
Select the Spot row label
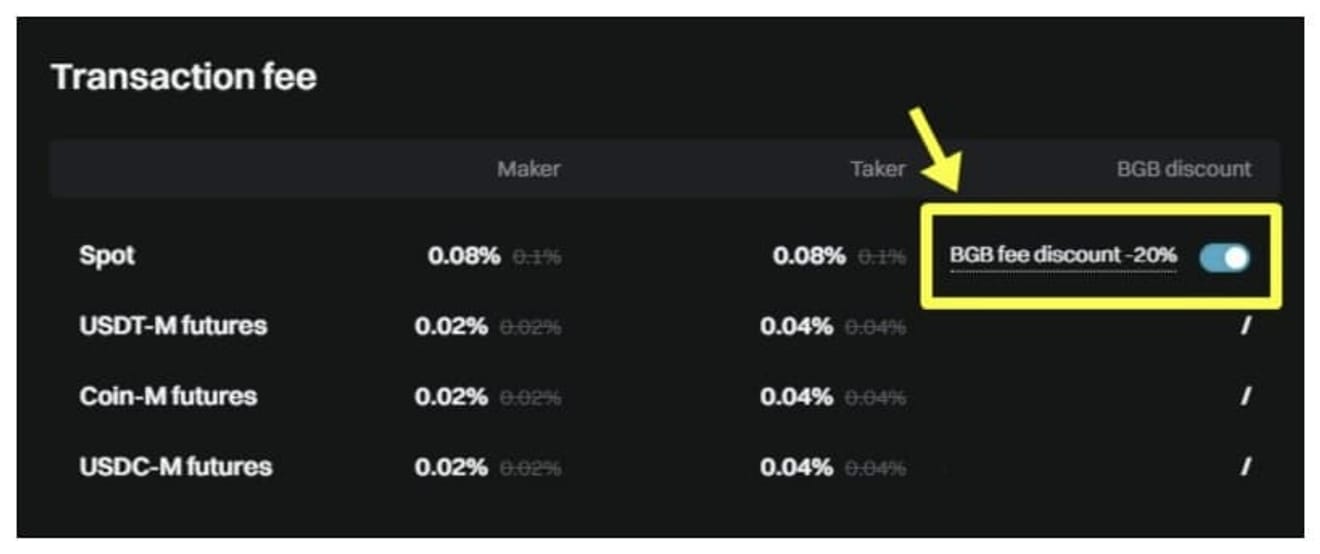[x=107, y=256]
